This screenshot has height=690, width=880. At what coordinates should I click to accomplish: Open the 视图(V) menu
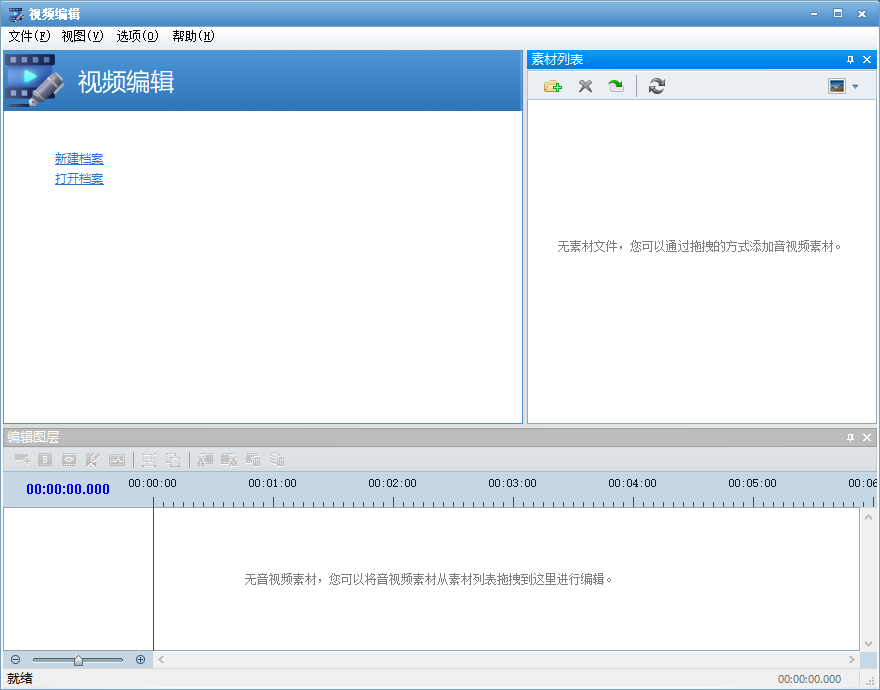point(82,36)
